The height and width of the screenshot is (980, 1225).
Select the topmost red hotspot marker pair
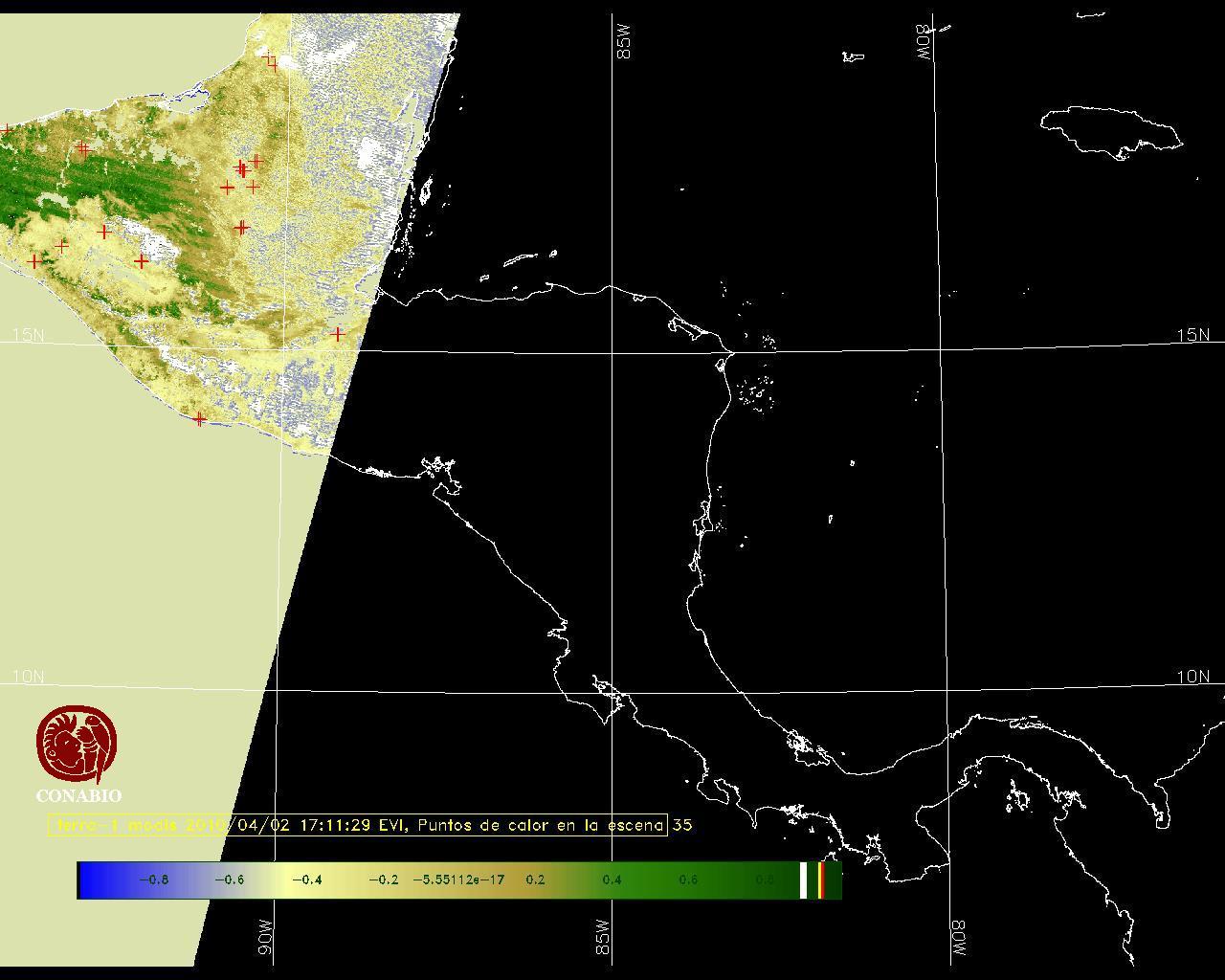coord(270,60)
